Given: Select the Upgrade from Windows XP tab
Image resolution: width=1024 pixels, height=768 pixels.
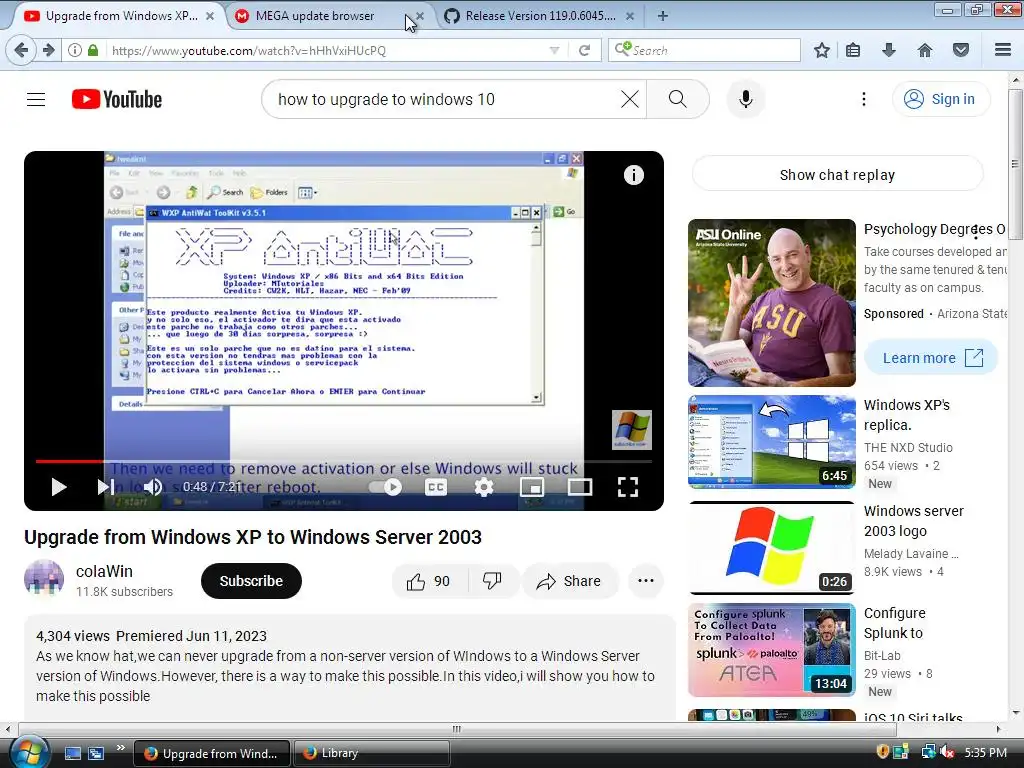Looking at the screenshot, I should tap(121, 16).
